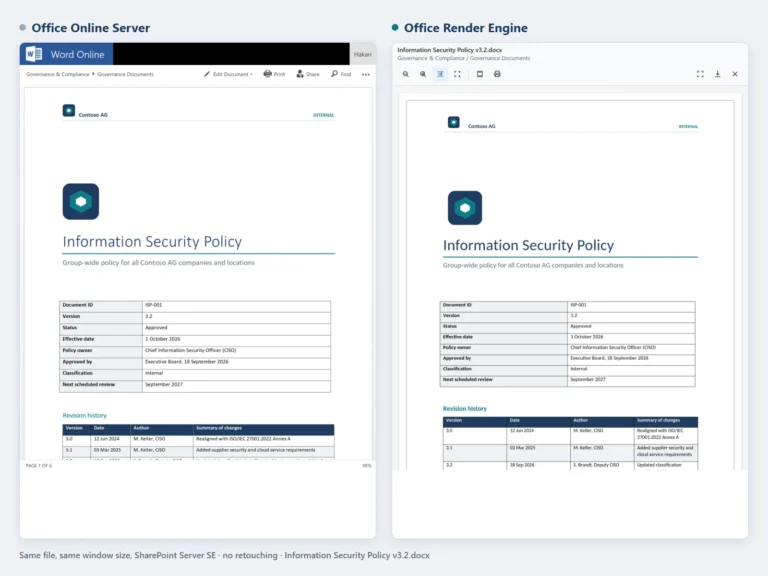Click Executive Board, 18 September 2026 in Word Online

coord(187,361)
